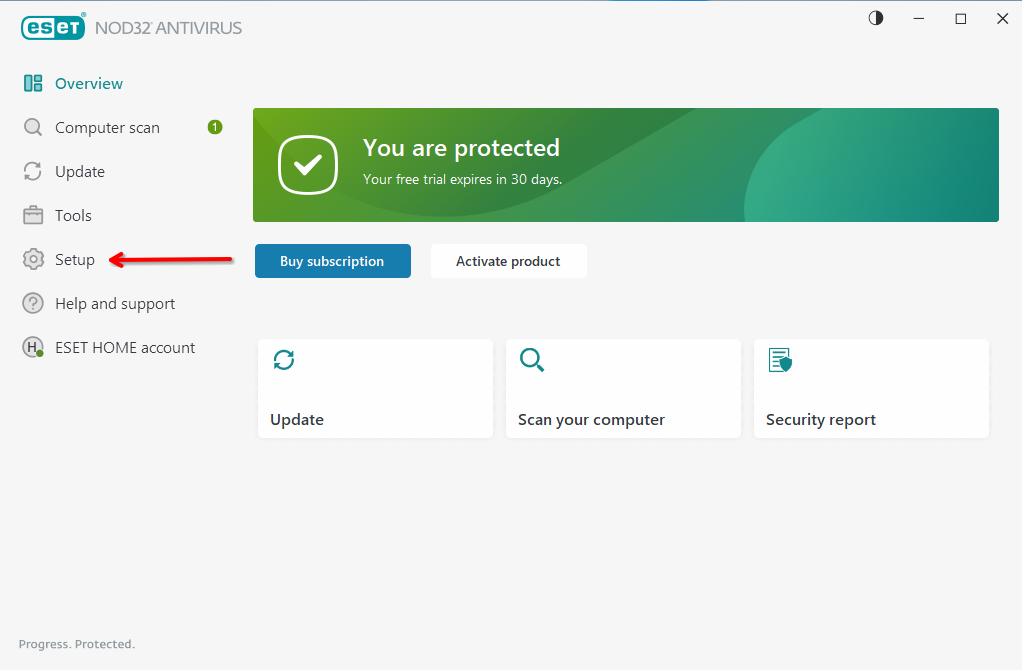Click the ESET HOME account icon

[33, 347]
